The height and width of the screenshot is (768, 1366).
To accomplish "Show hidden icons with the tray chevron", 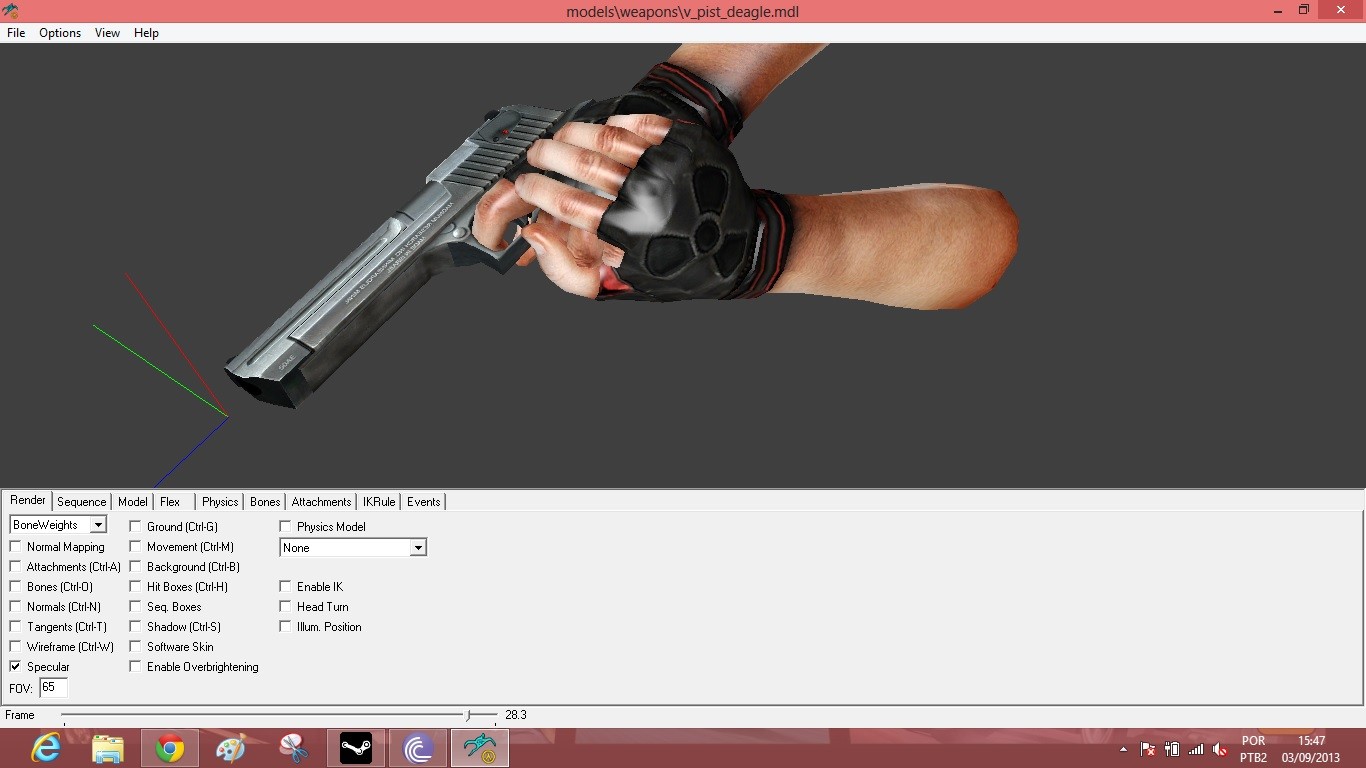I will 1125,748.
